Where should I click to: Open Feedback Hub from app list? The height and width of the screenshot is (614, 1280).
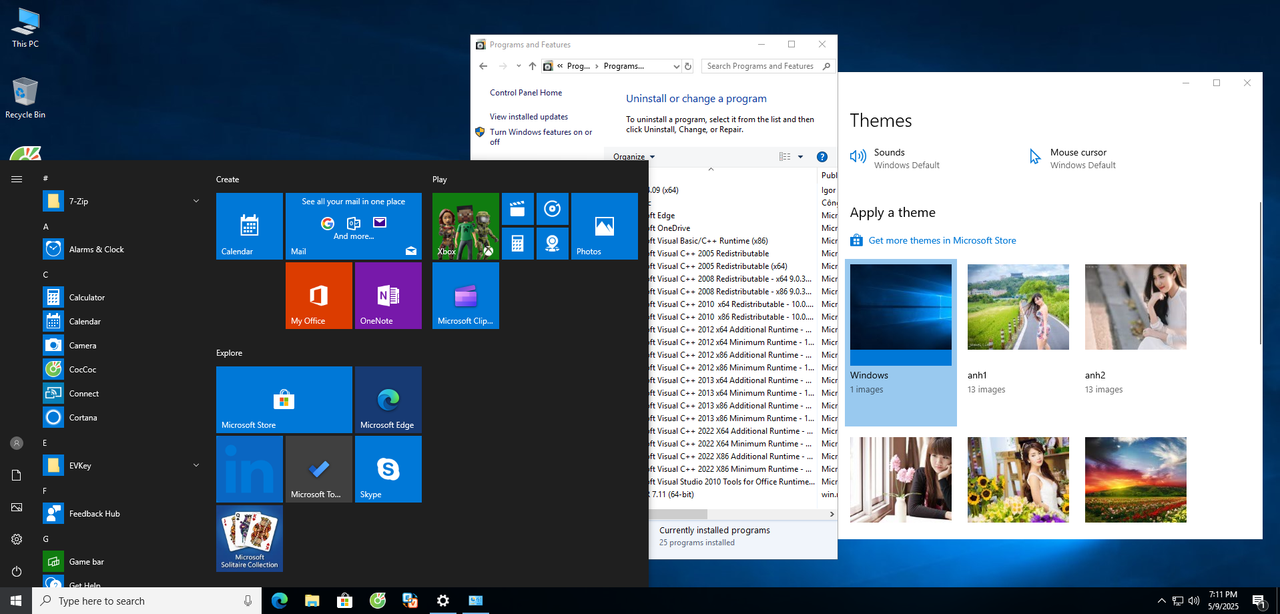pos(123,513)
